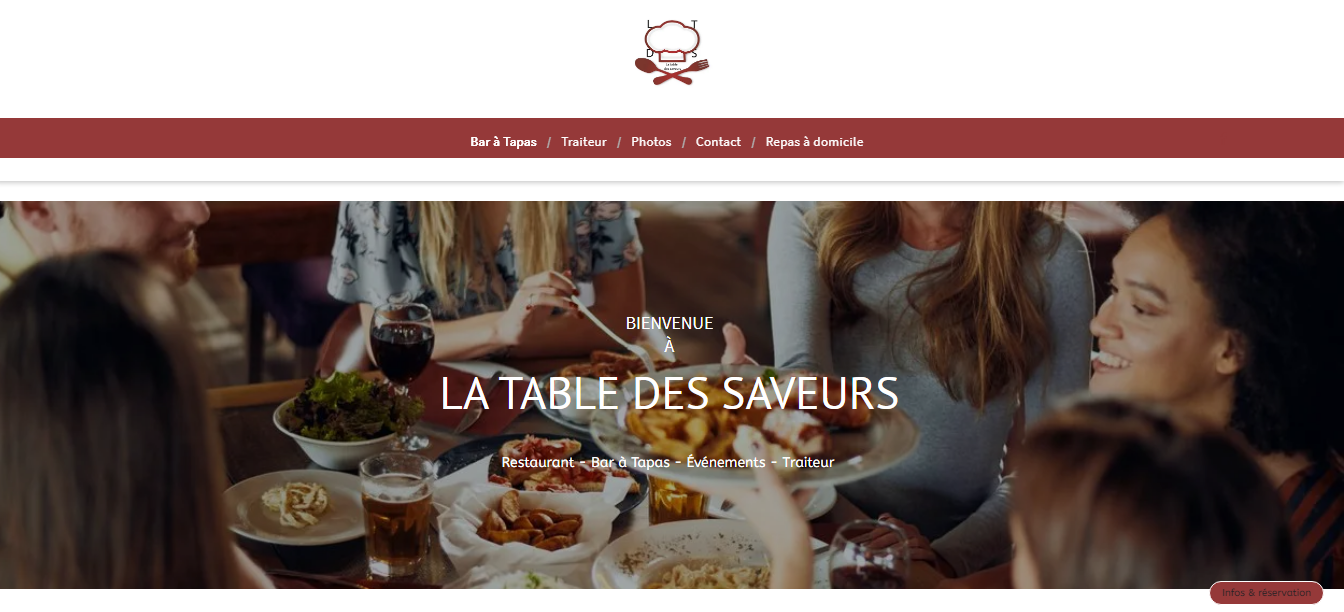Open the Bar à Tapas menu item

tap(503, 142)
